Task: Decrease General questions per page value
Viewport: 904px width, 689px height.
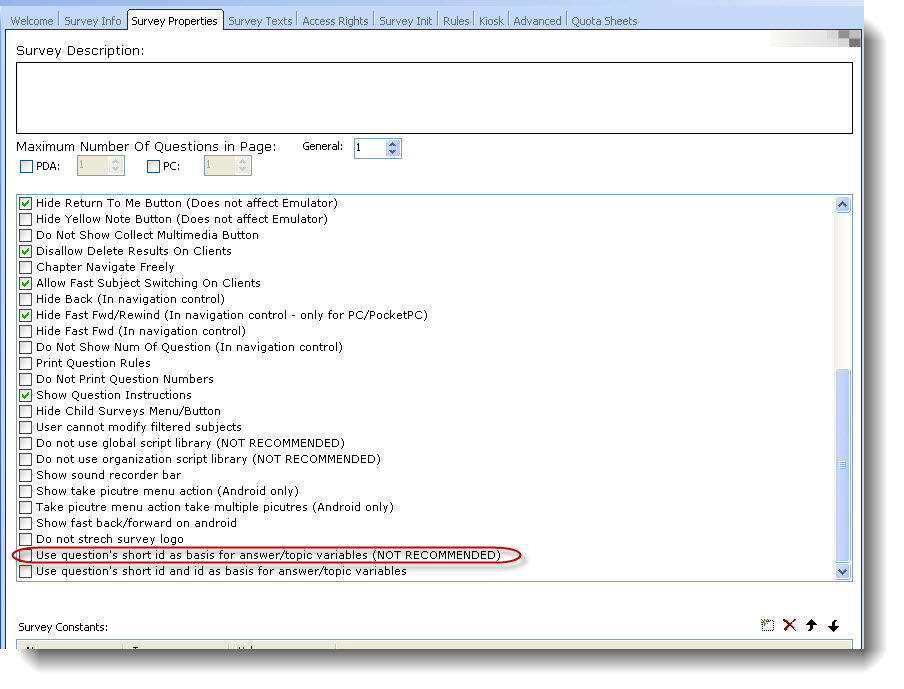Action: coord(393,152)
